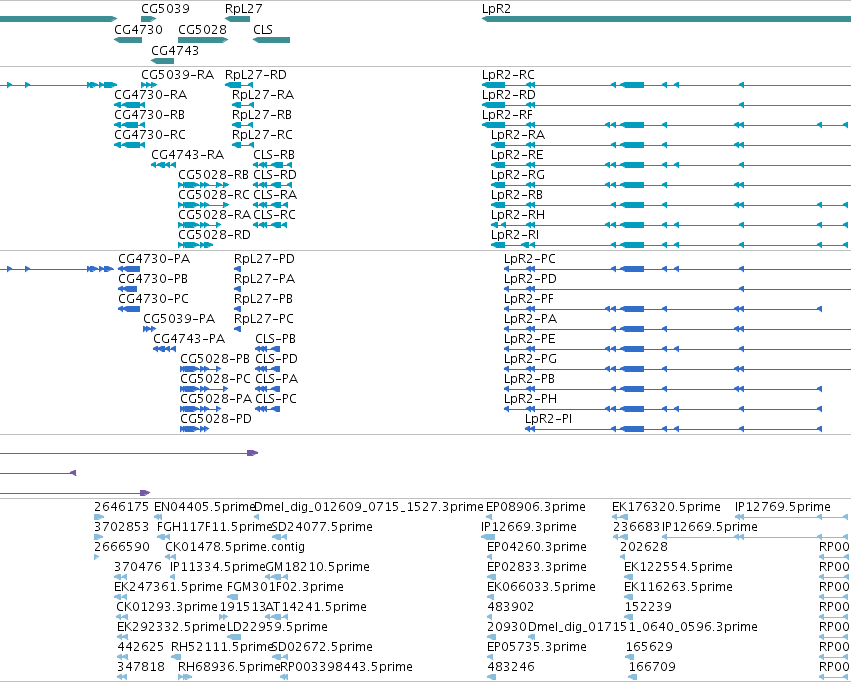This screenshot has height=682, width=851.
Task: Select transcript RpL27-RD
Action: pyautogui.click(x=256, y=74)
